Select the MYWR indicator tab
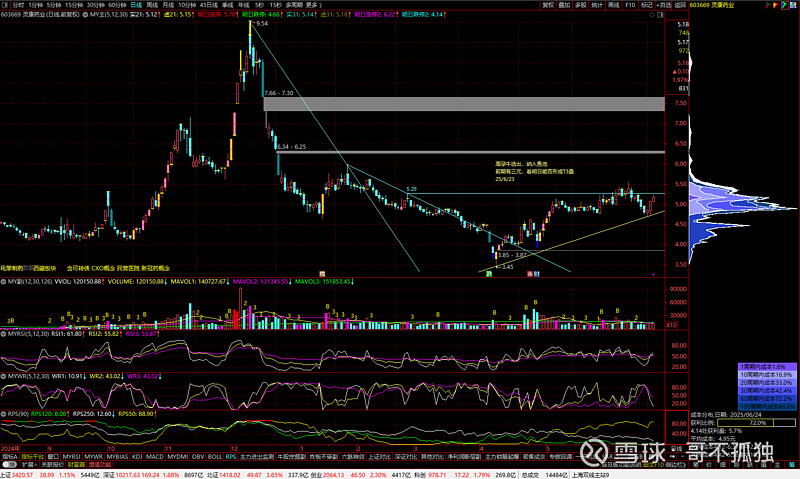 point(93,457)
